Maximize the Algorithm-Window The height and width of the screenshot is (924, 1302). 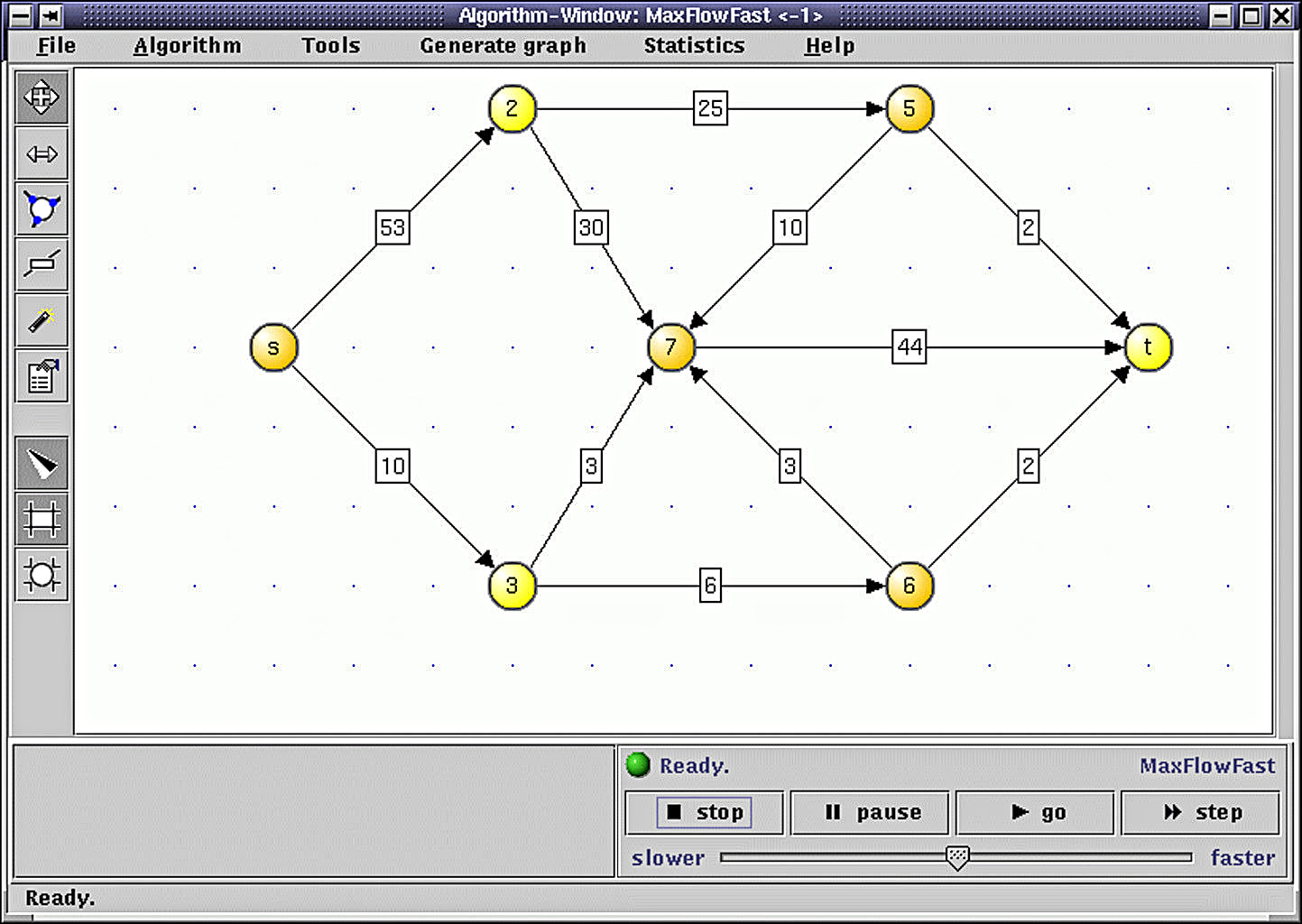pos(1251,15)
